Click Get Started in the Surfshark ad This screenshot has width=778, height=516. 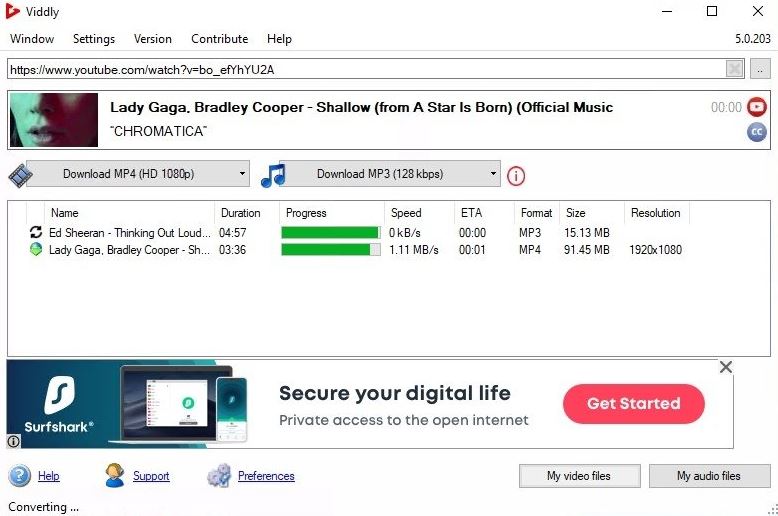pos(634,403)
